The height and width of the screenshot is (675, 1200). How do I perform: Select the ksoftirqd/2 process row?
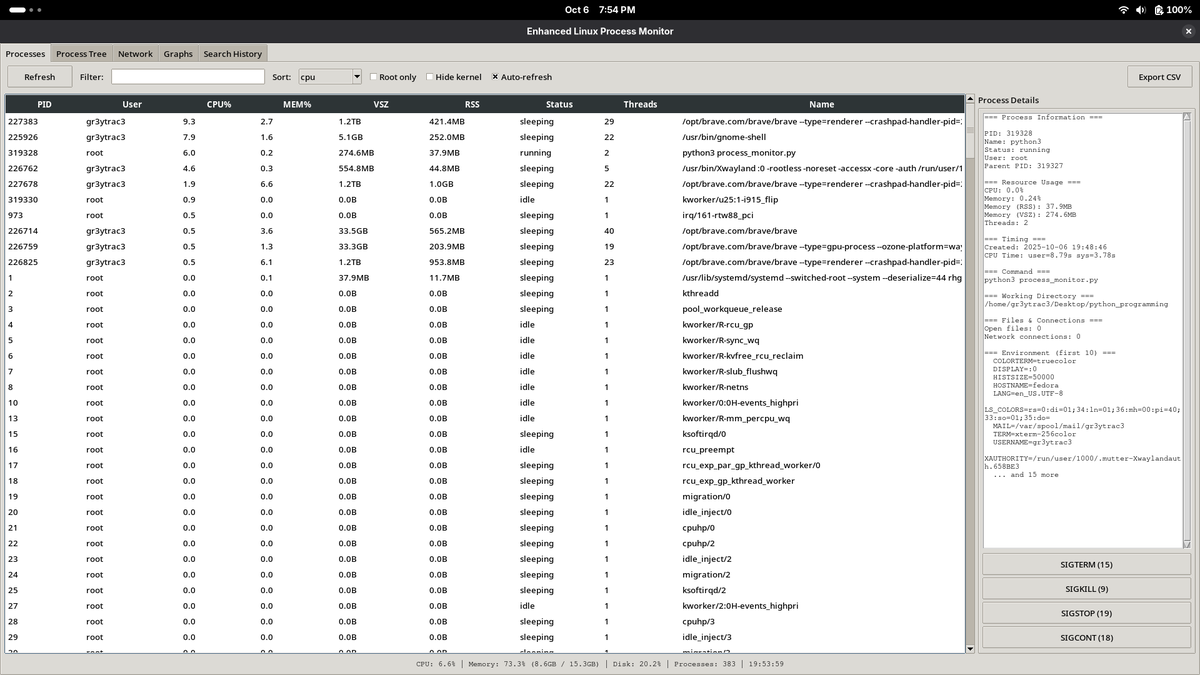click(x=484, y=590)
